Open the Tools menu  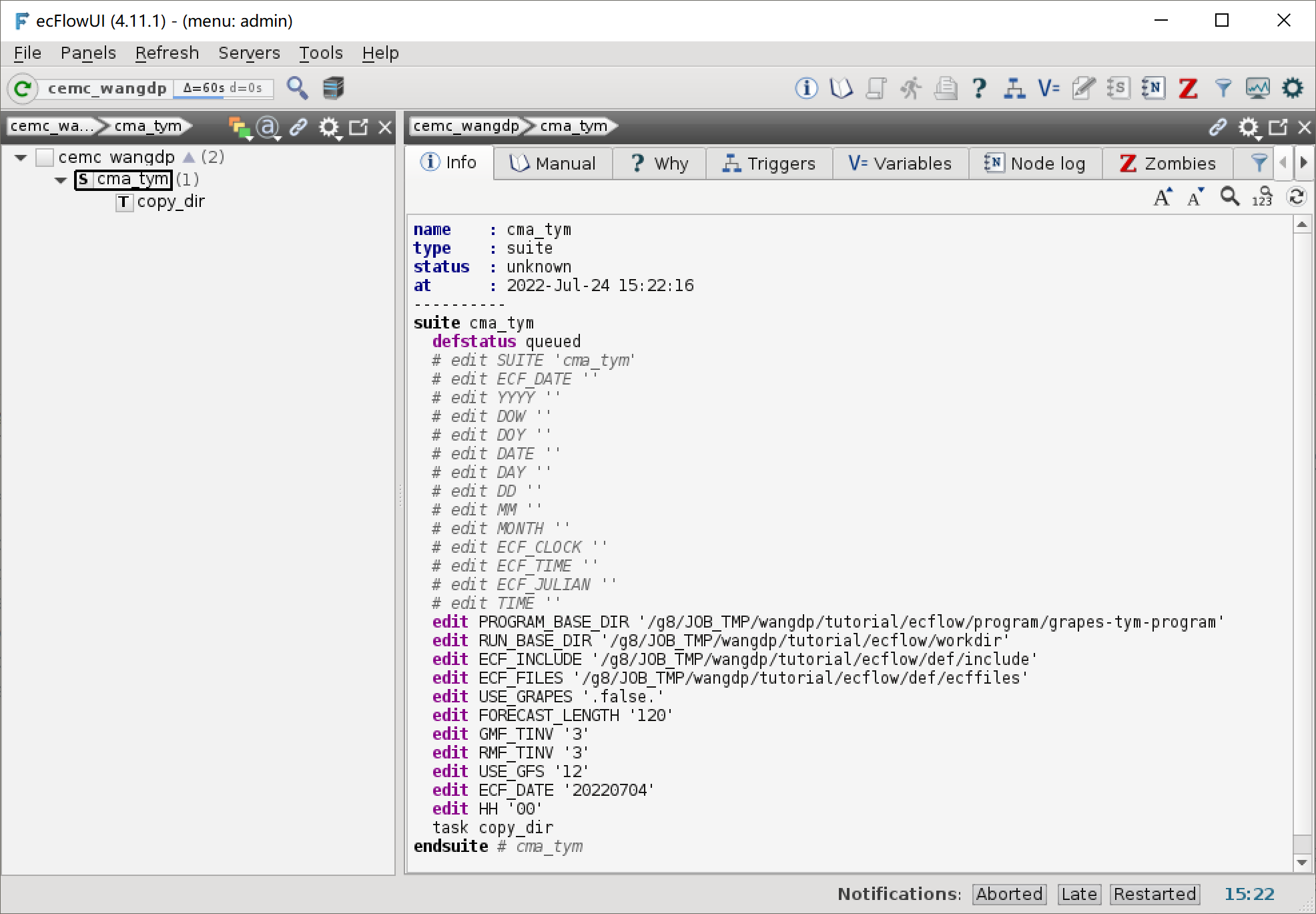click(x=320, y=53)
